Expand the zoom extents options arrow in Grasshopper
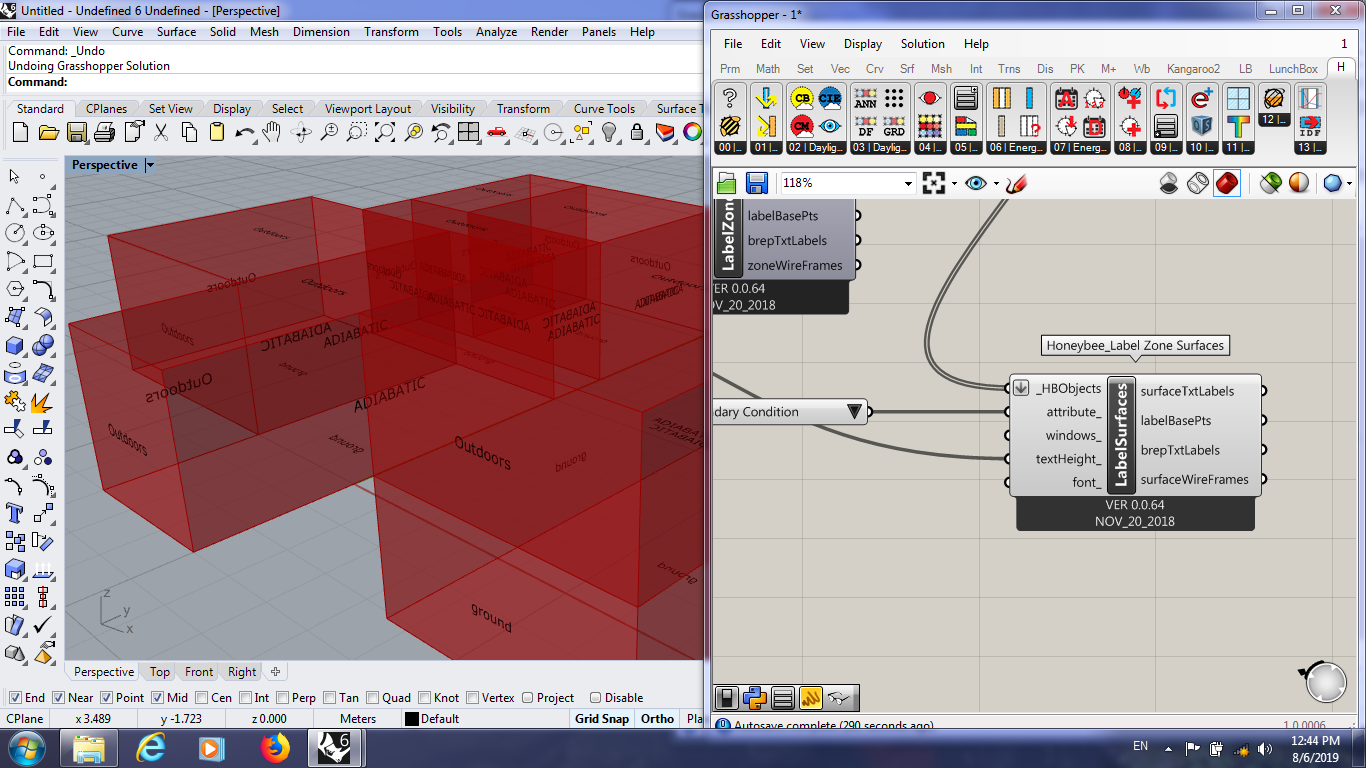The width and height of the screenshot is (1366, 768). [x=954, y=183]
